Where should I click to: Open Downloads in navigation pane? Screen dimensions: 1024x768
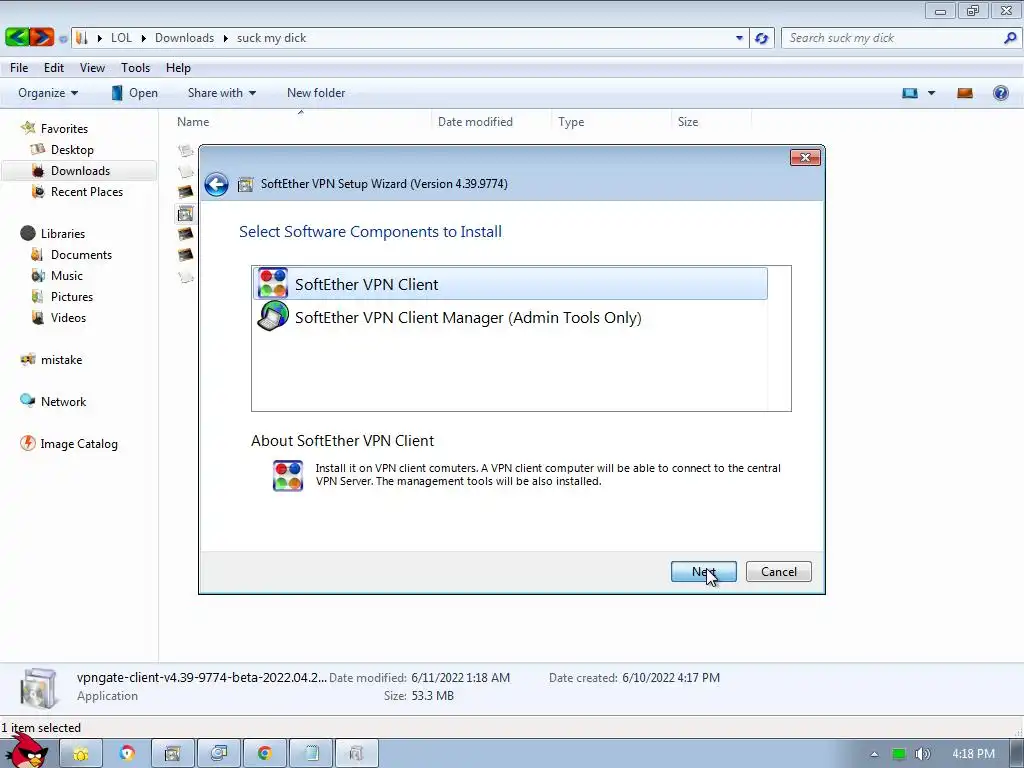pyautogui.click(x=80, y=170)
